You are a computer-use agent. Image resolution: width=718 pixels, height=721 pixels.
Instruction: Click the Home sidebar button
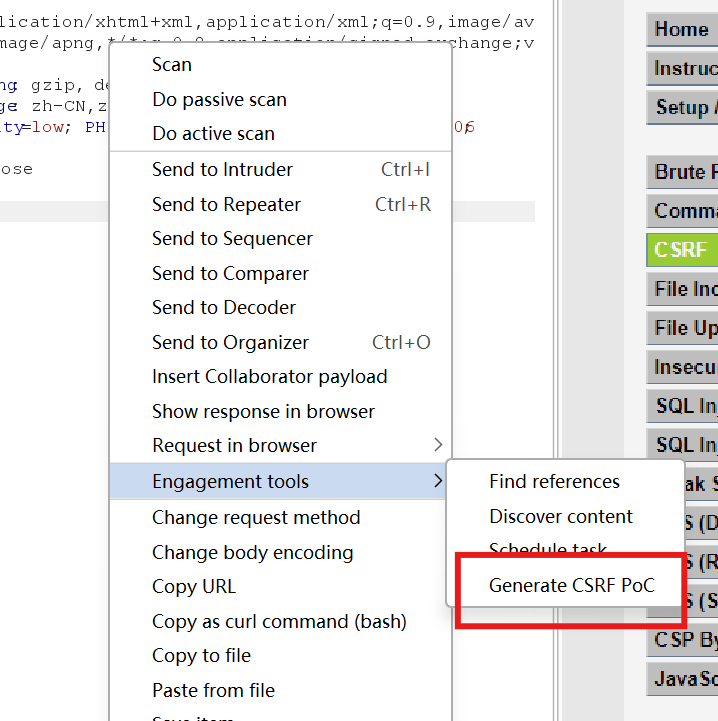pyautogui.click(x=682, y=29)
